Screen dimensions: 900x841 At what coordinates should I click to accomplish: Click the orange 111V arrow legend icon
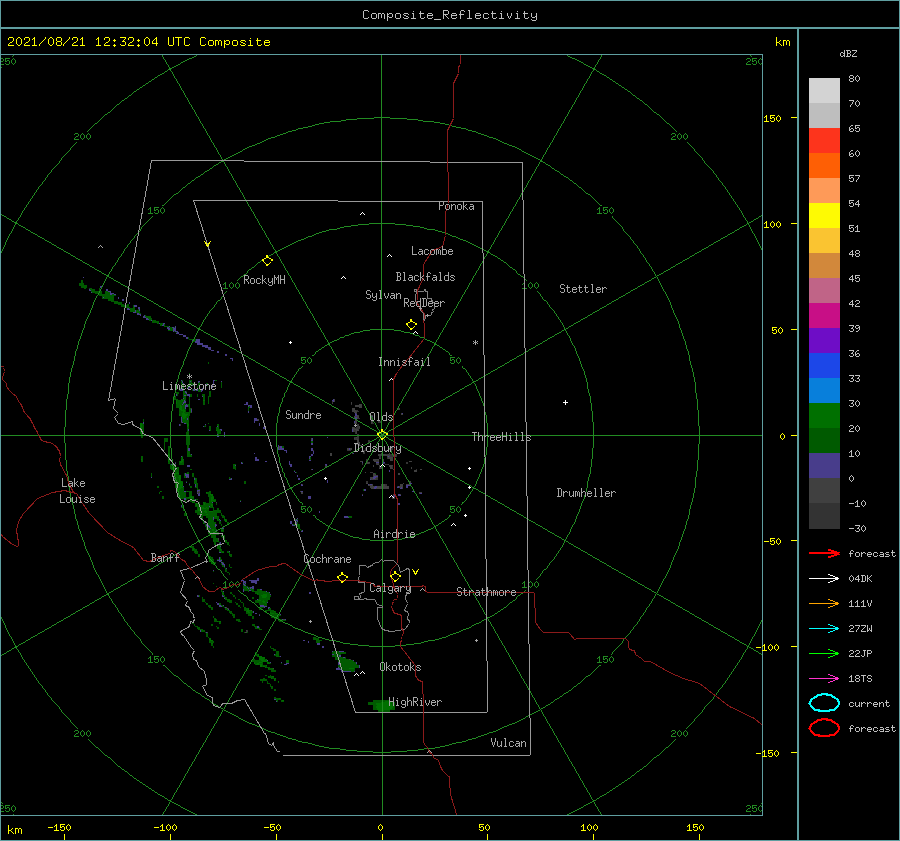[x=824, y=603]
